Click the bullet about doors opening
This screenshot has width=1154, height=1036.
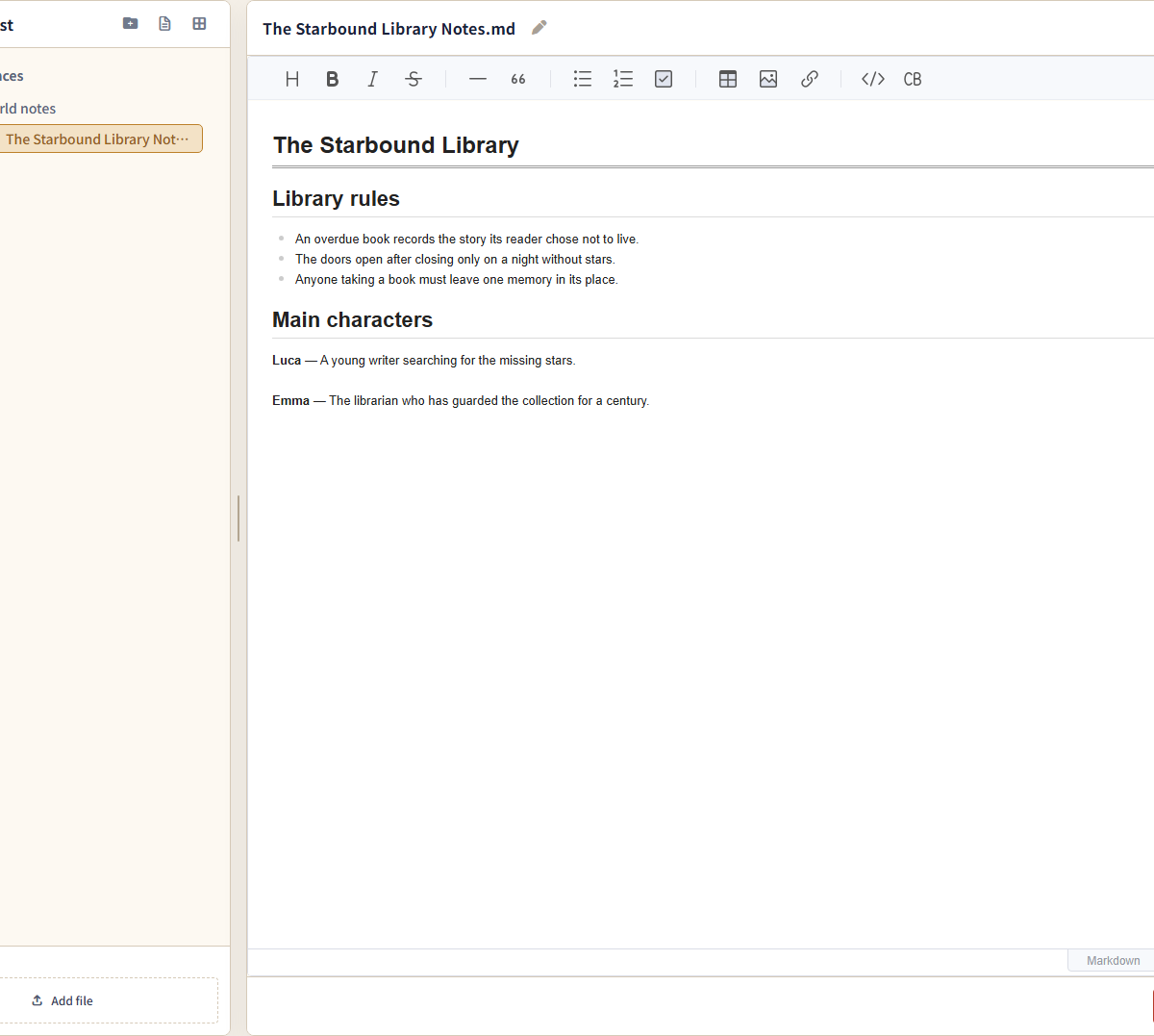tap(455, 260)
